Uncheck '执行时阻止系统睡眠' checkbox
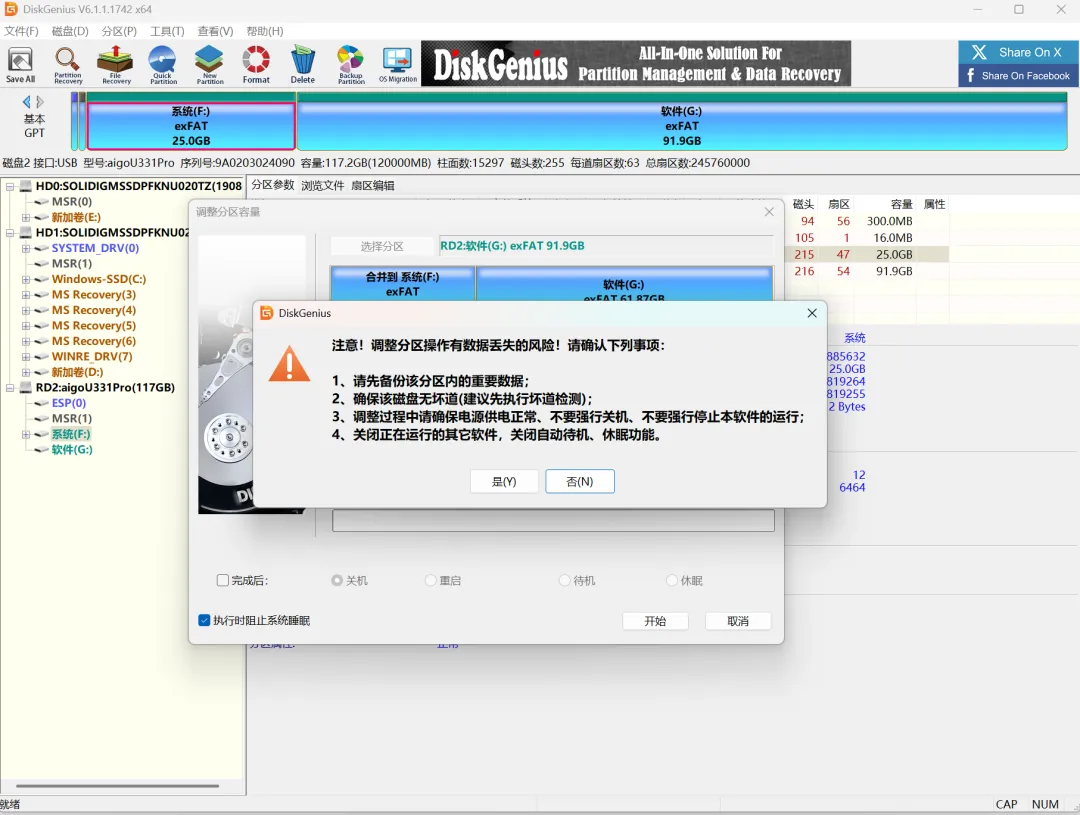1080x815 pixels. (204, 620)
